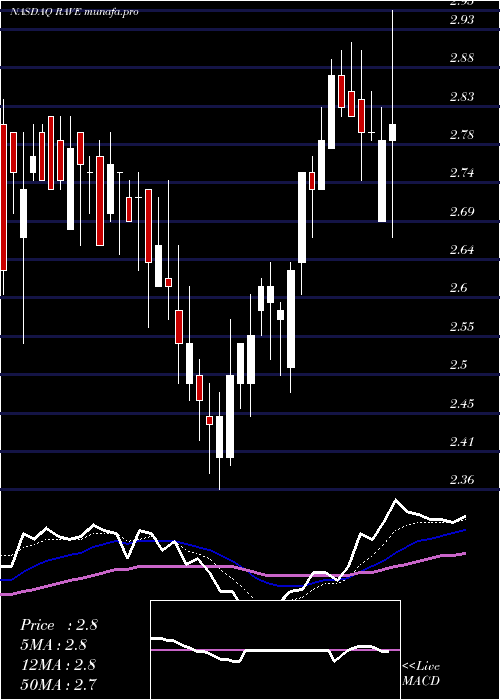500x700 pixels.
Task: Click the 2.83 price axis label
Action: pos(462,96)
